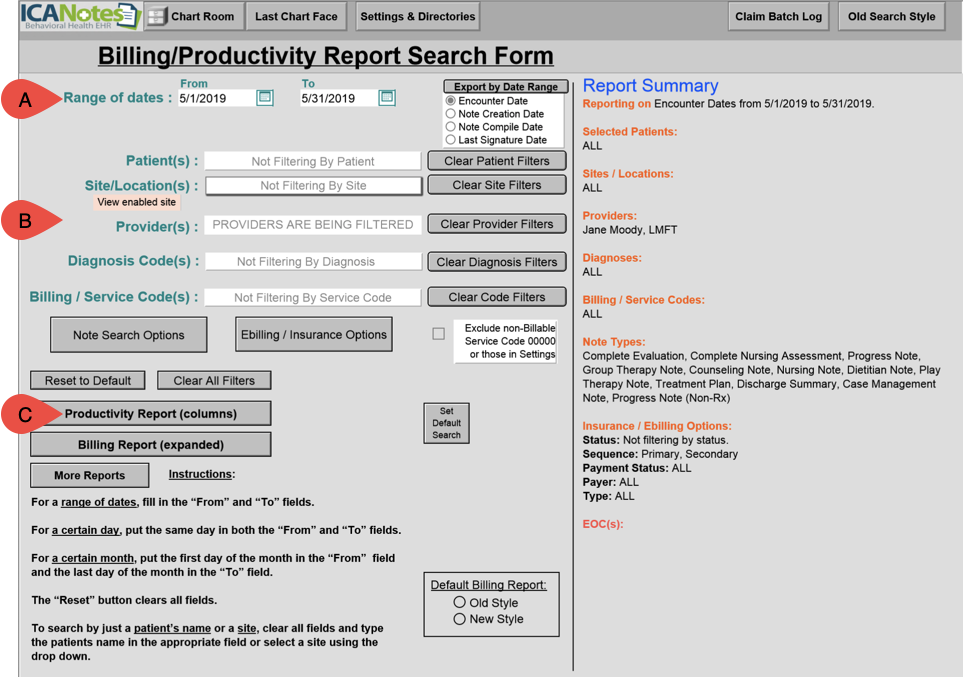The image size is (963, 677).
Task: Open the Diagnosis Code(s) filter field
Action: point(313,262)
